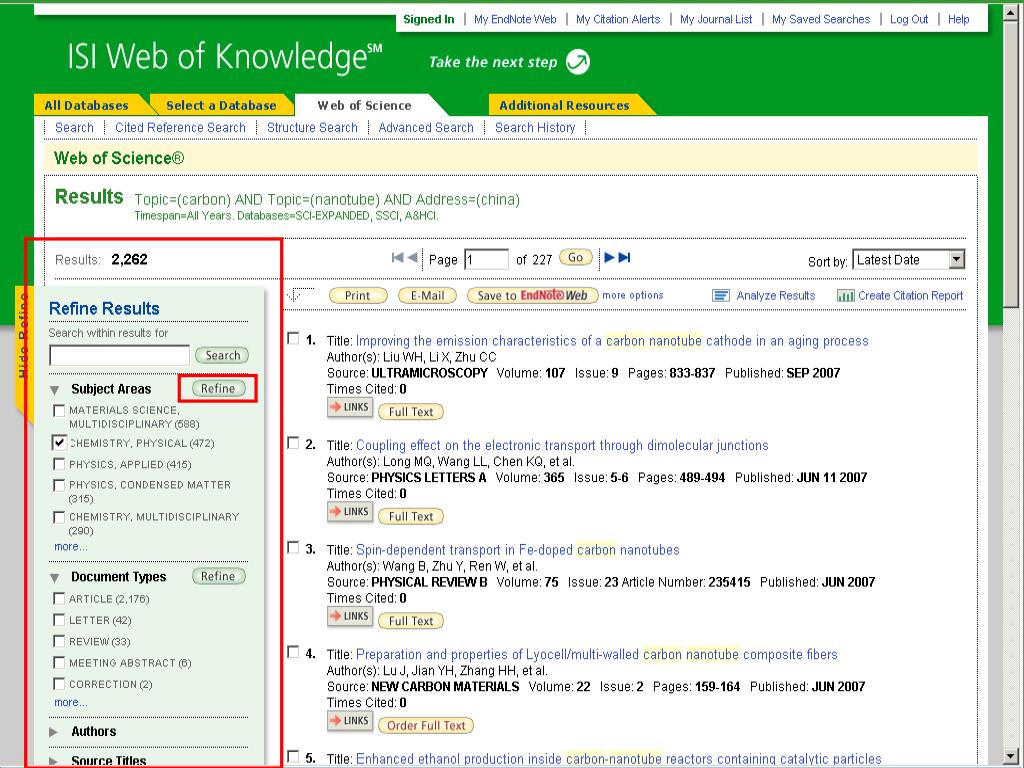Click Save to EndNote Web button
This screenshot has height=768, width=1024.
tap(532, 296)
